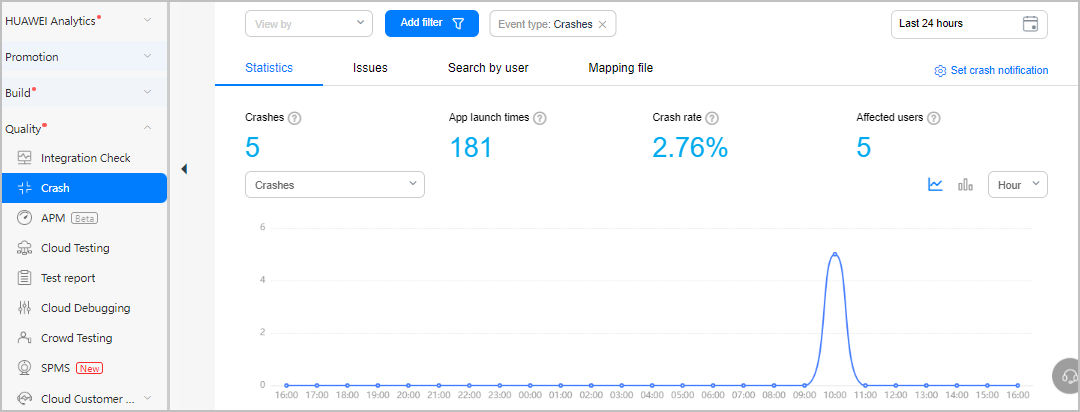The height and width of the screenshot is (412, 1080).
Task: Click the 2.76% crash rate value
Action: 690,147
